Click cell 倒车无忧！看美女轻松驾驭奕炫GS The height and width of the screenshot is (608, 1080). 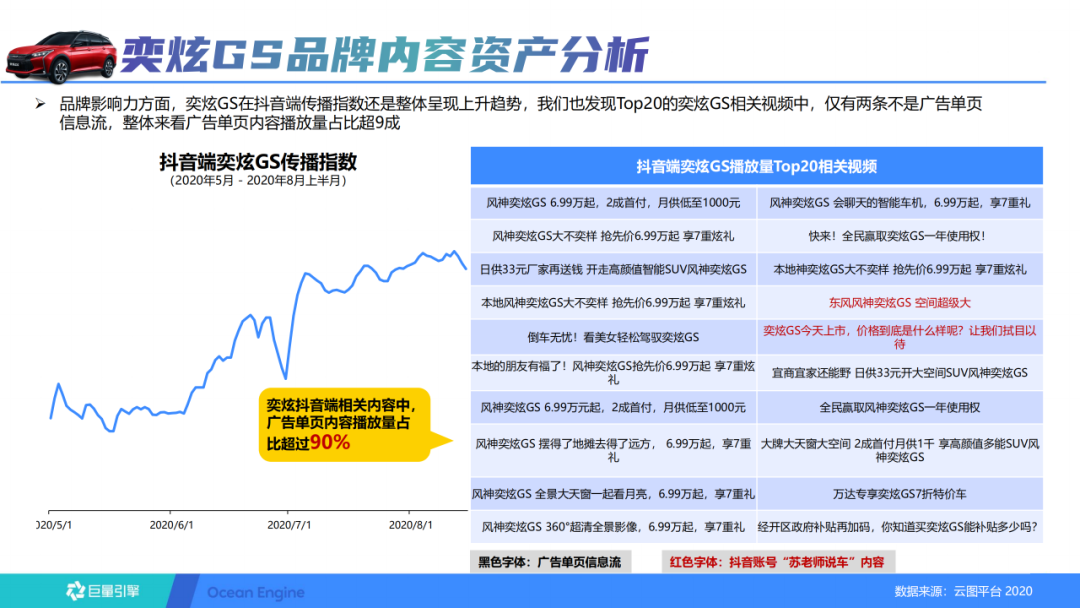613,337
